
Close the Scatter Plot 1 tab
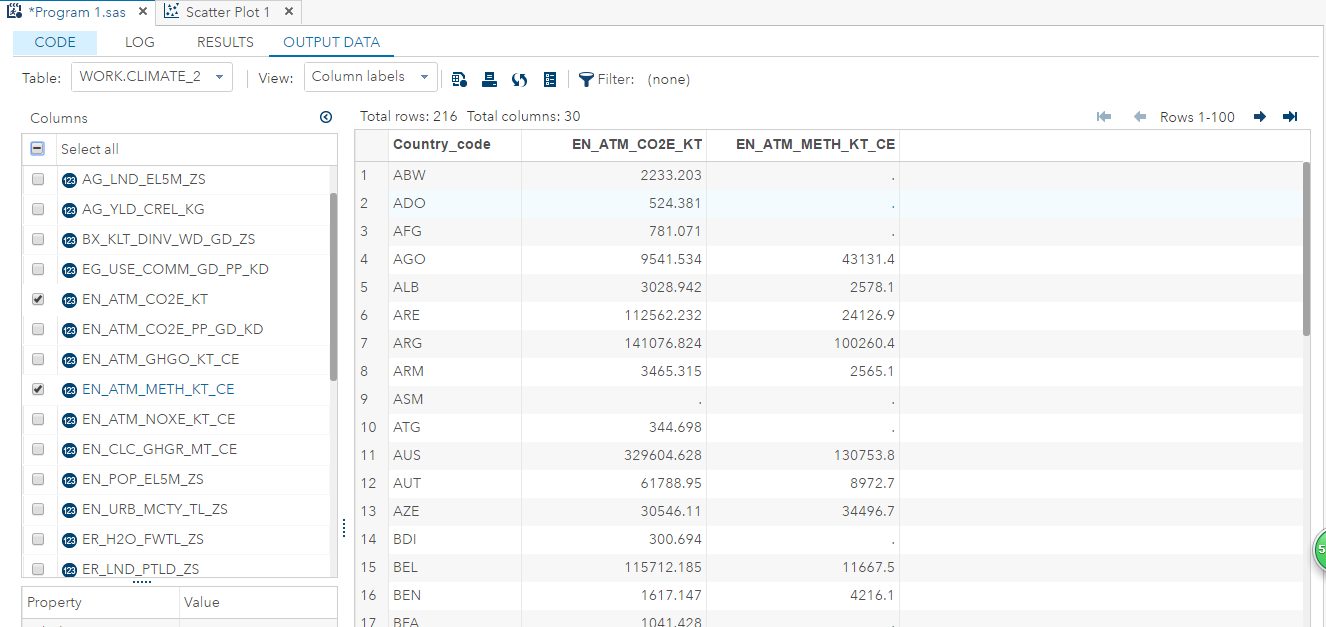point(289,12)
